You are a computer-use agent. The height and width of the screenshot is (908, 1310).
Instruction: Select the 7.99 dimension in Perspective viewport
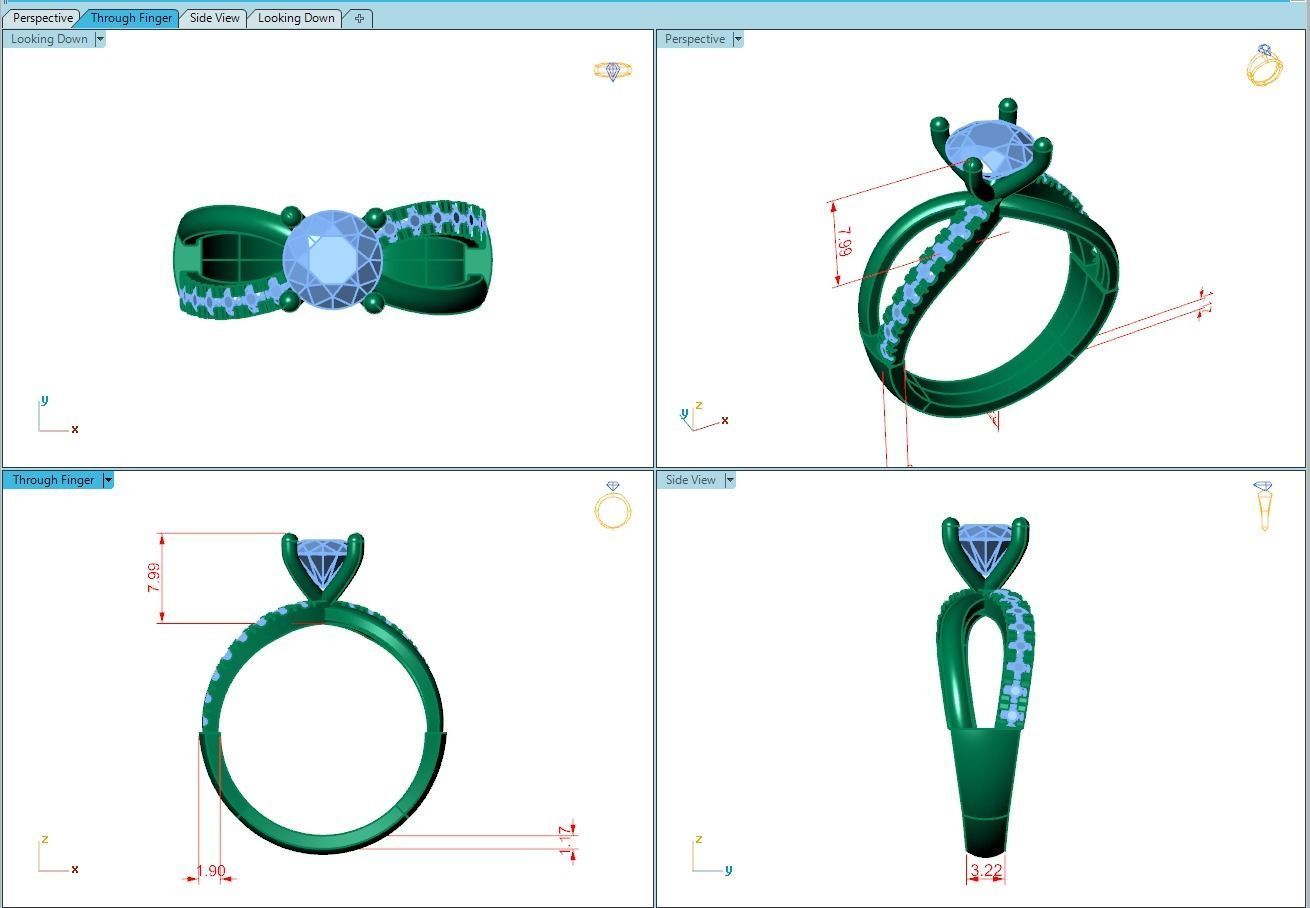tap(846, 241)
